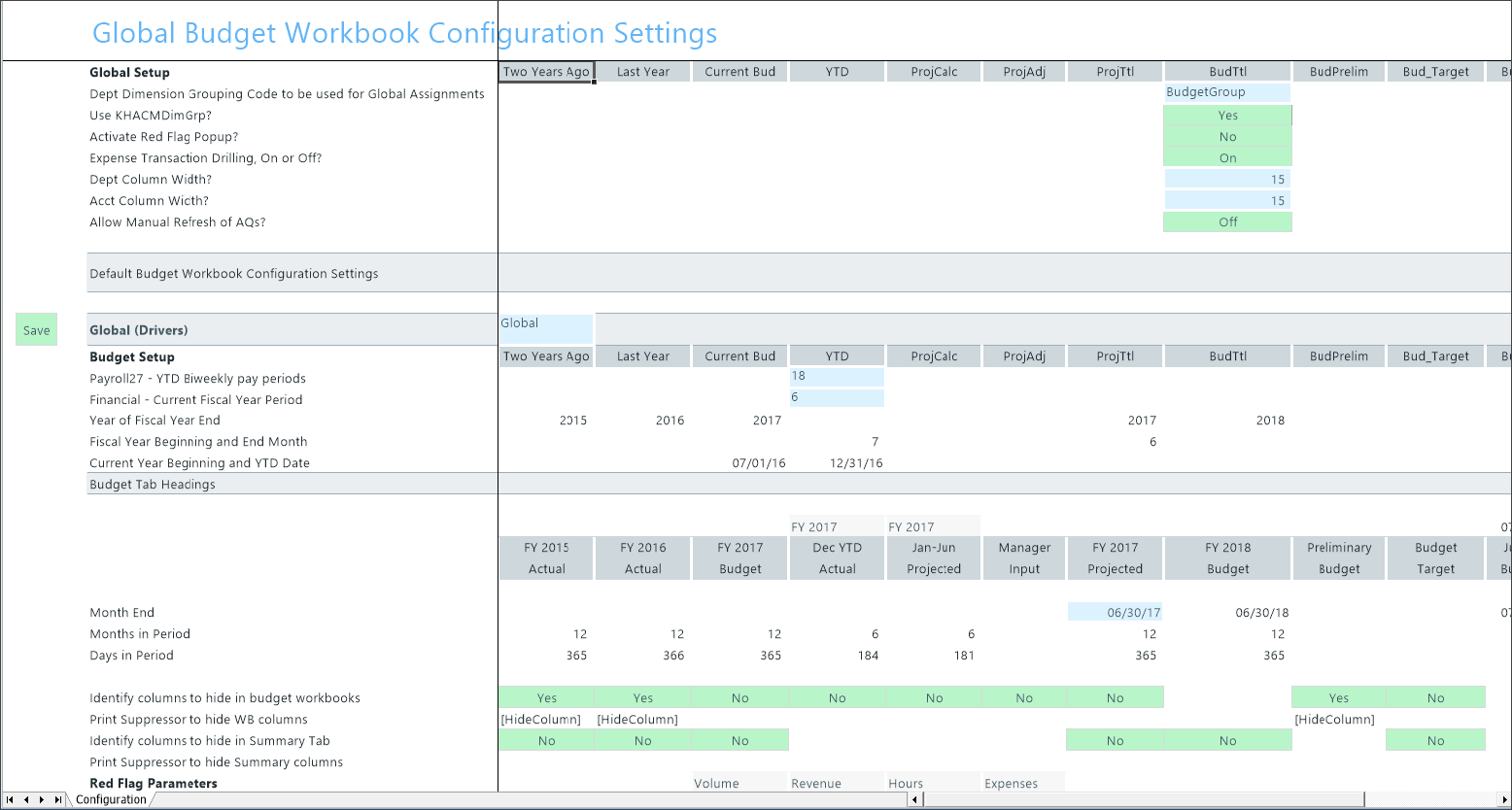Toggle Expense Transaction Drilling On cell
This screenshot has height=810, width=1512.
click(1227, 158)
